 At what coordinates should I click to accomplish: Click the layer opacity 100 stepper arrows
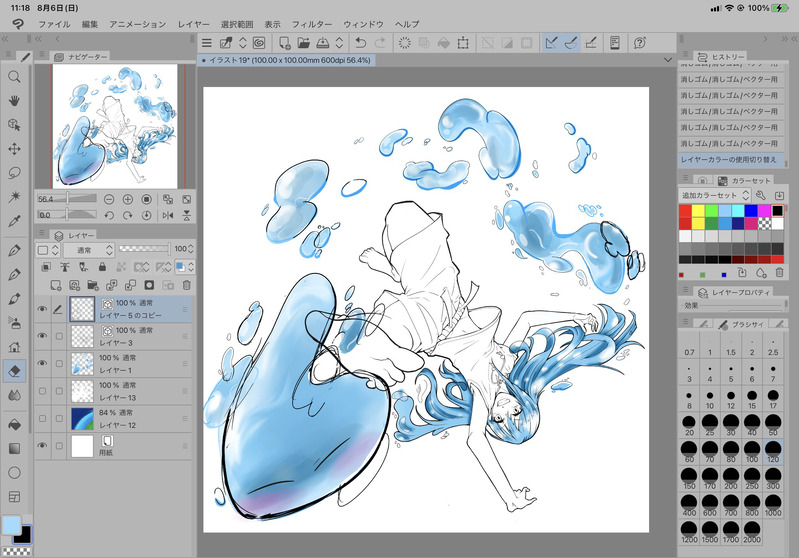pyautogui.click(x=191, y=249)
